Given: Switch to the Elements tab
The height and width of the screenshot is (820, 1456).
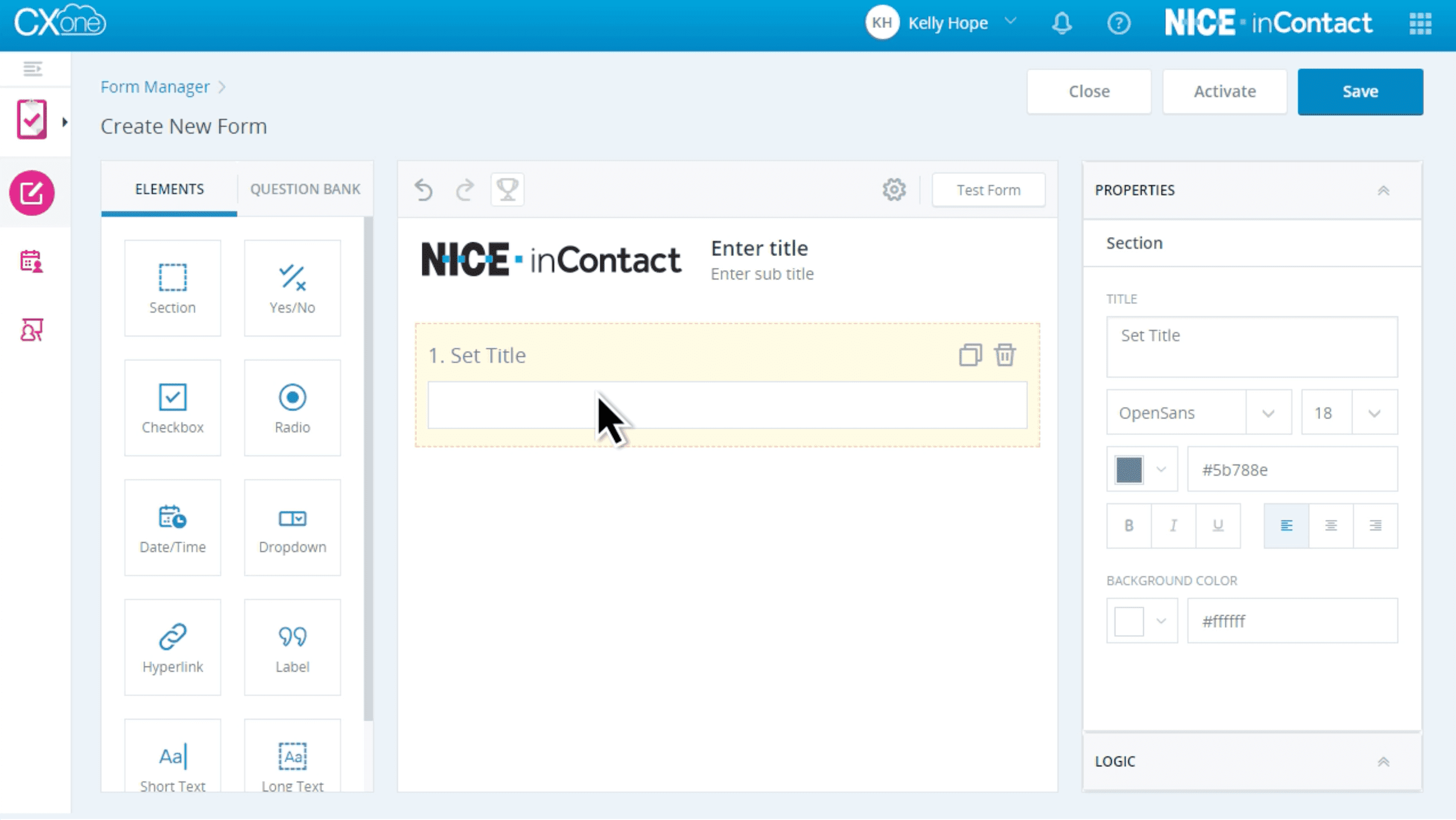Looking at the screenshot, I should [169, 190].
